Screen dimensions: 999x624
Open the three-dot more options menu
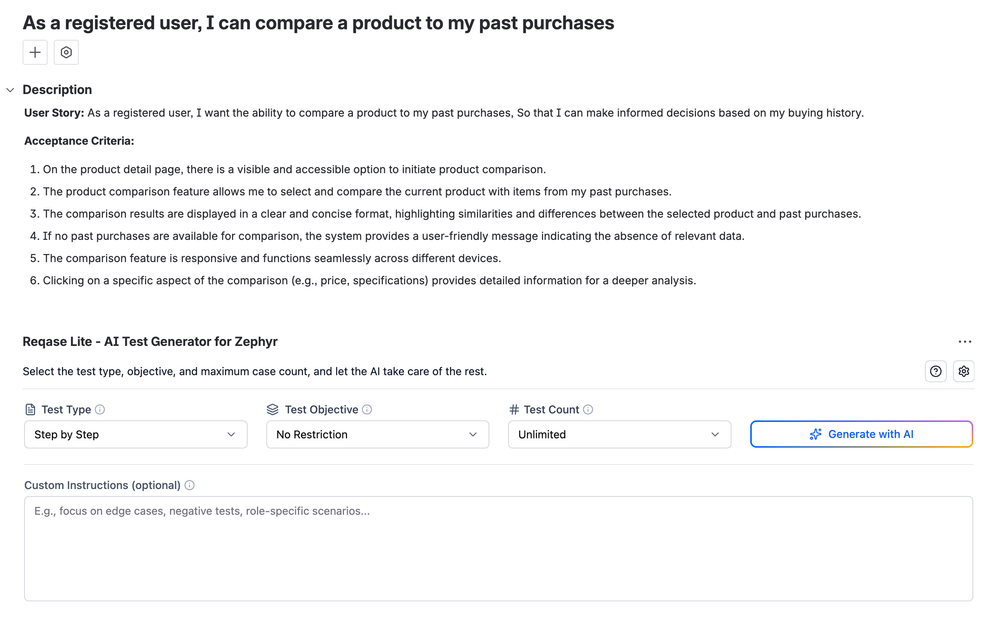pyautogui.click(x=964, y=342)
